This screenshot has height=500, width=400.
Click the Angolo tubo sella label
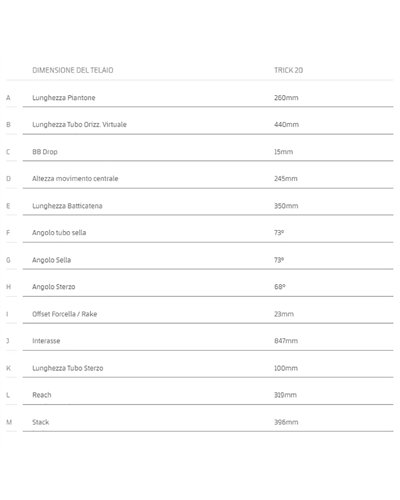pyautogui.click(x=59, y=233)
